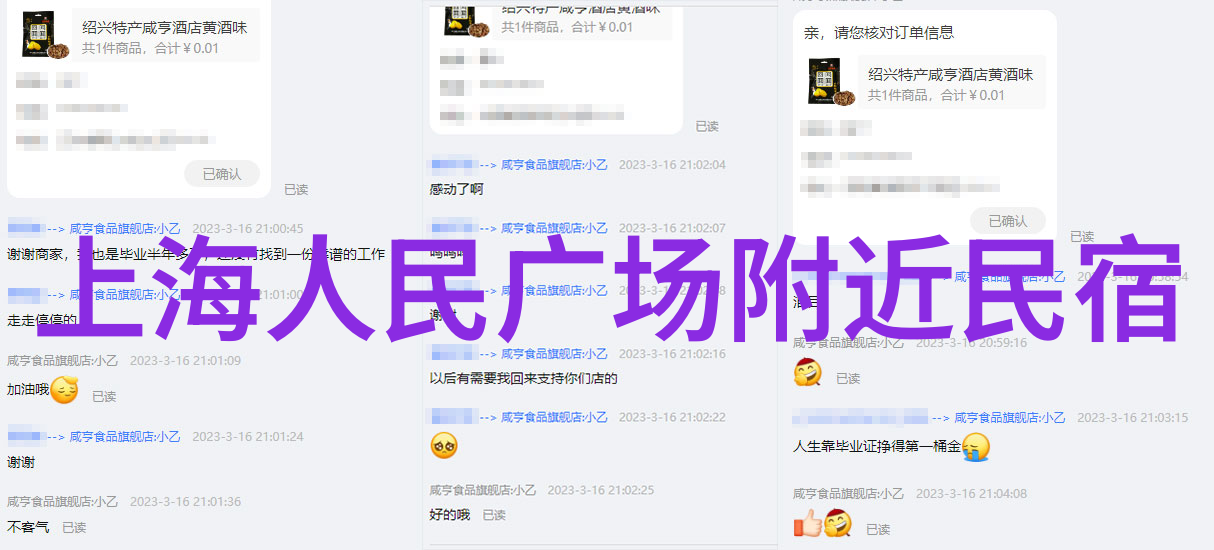This screenshot has height=550, width=1214.
Task: Open 咸亨食品旗舰店:小乙 link at 21:03:15
Action: tap(1009, 417)
